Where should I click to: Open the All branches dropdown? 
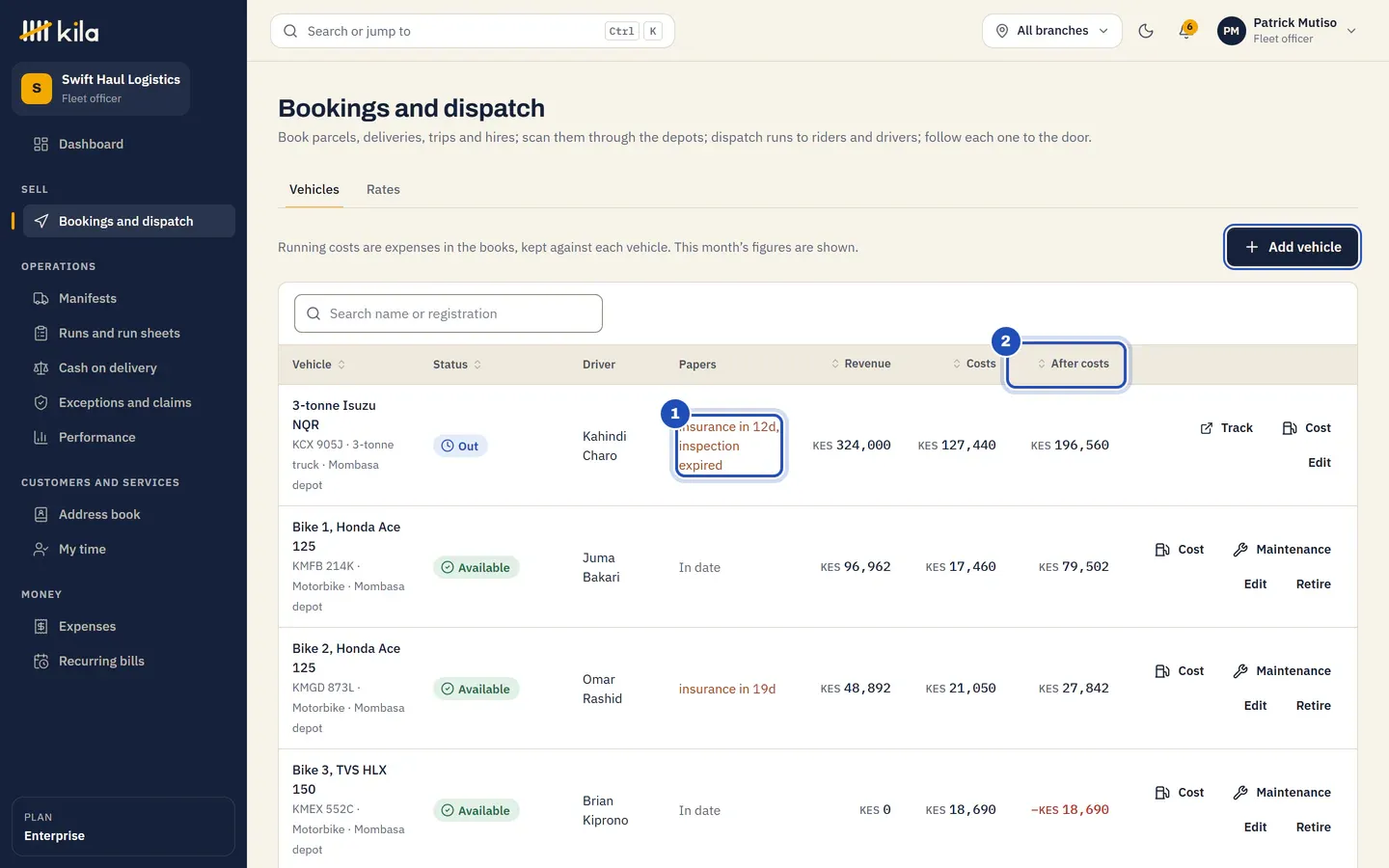point(1051,31)
